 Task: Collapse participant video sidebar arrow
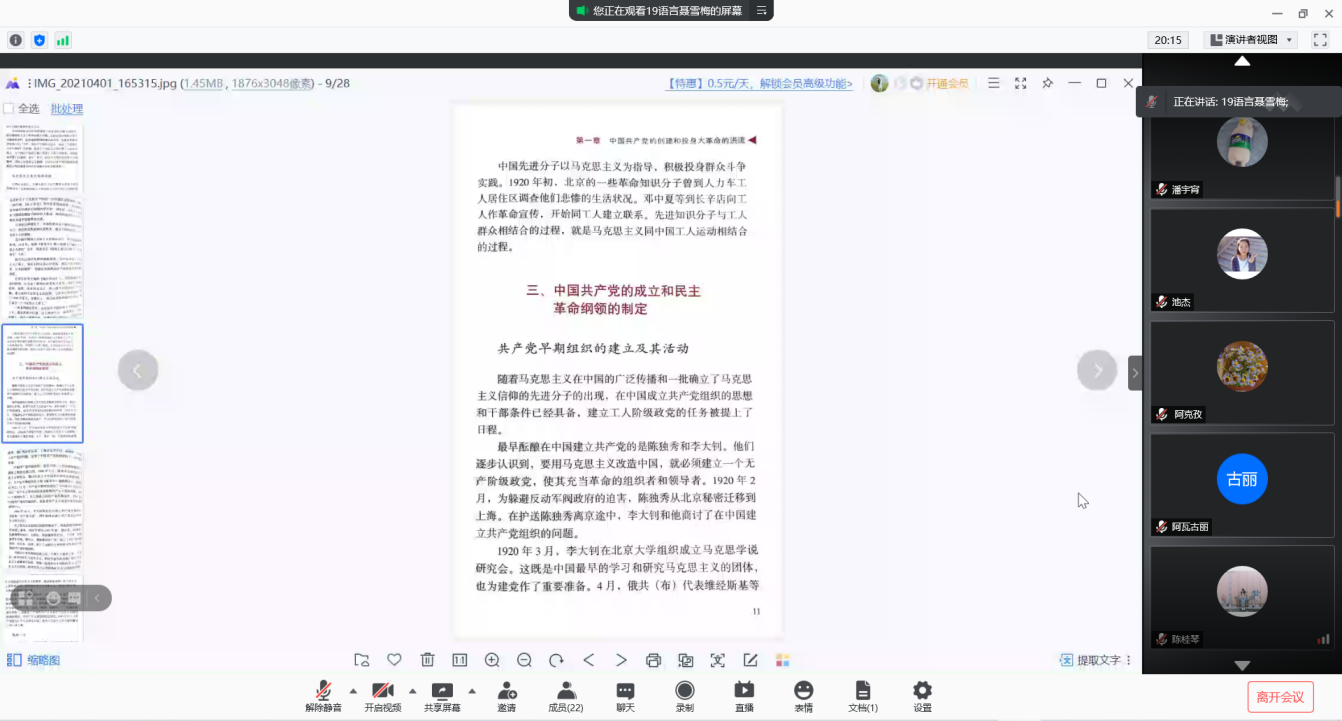[1135, 373]
